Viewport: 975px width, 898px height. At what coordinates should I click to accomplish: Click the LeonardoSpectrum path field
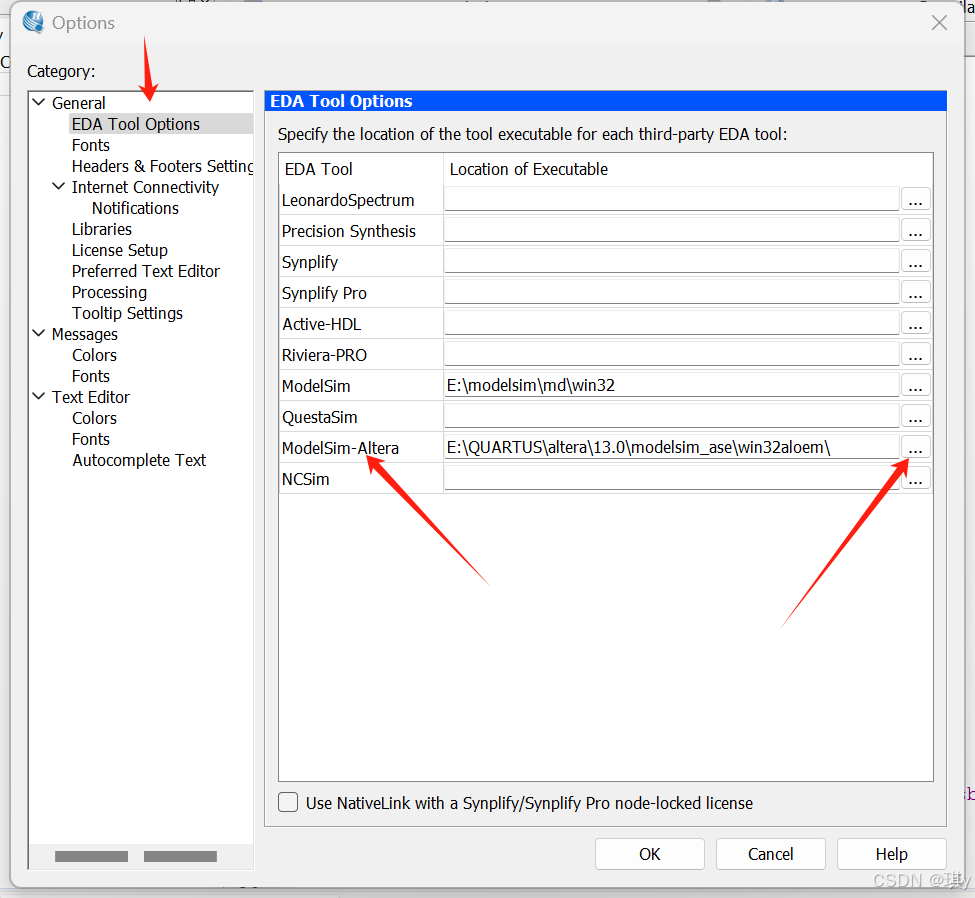click(x=672, y=200)
